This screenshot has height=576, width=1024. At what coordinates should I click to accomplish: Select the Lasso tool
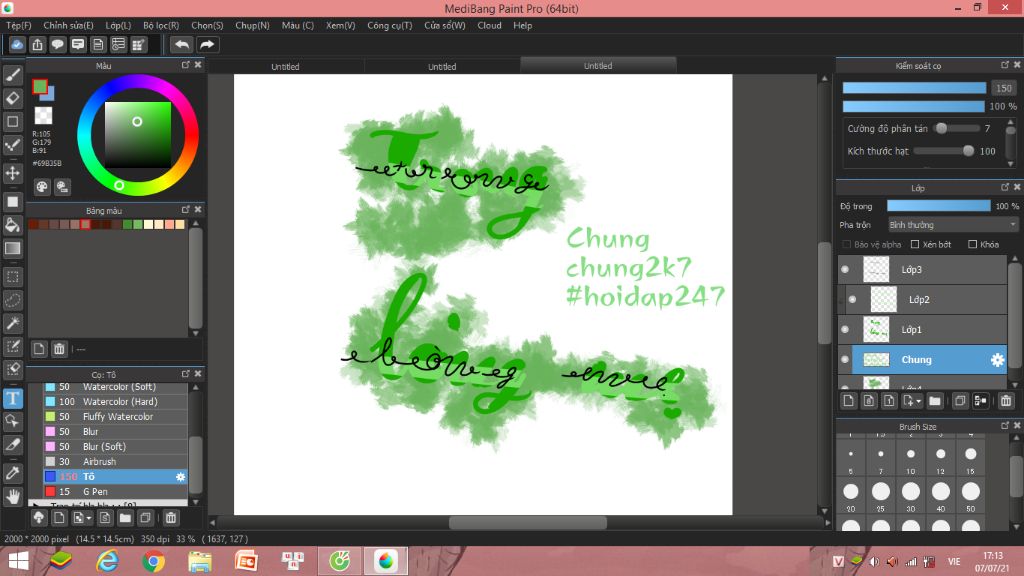[13, 300]
